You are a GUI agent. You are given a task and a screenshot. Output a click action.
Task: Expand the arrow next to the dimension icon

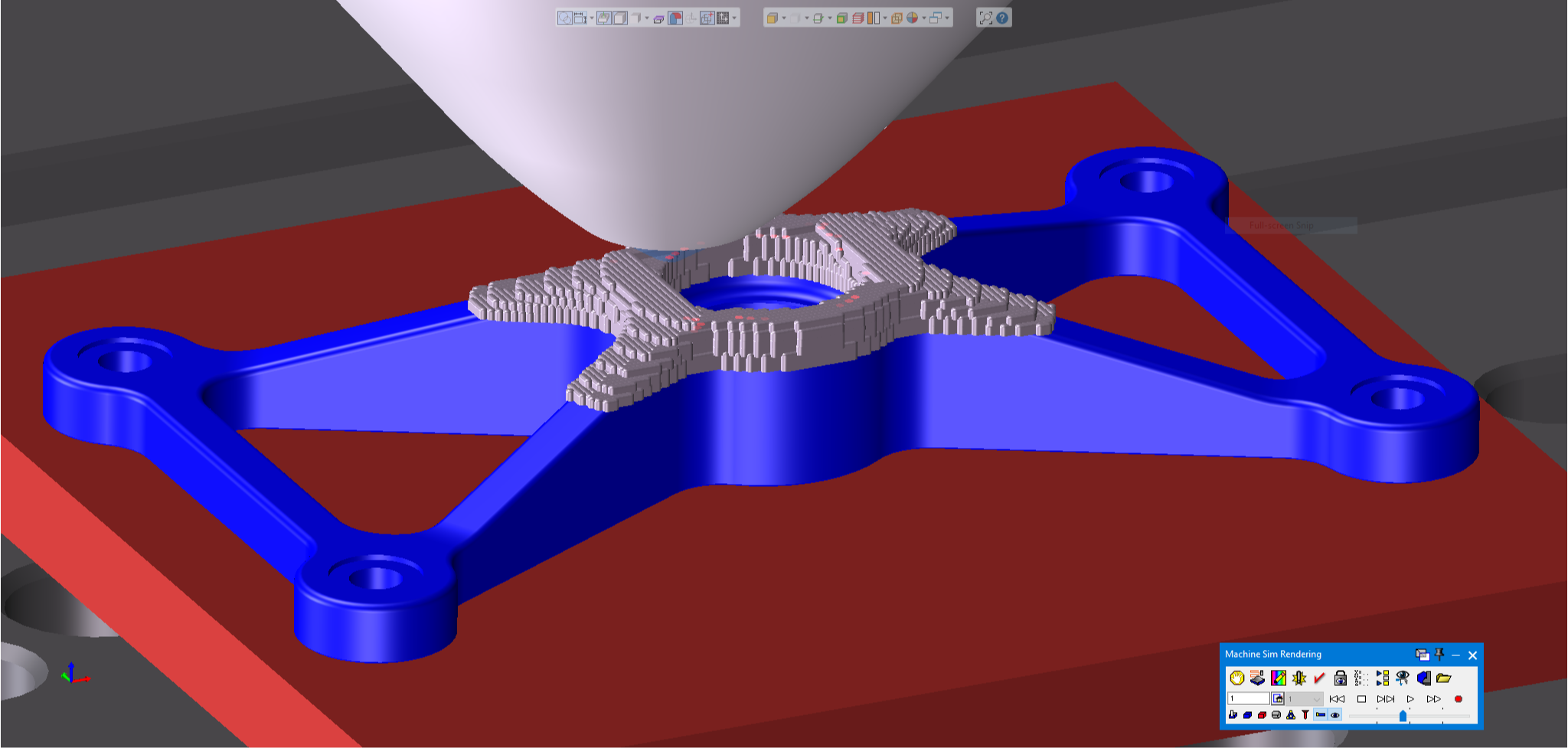592,18
